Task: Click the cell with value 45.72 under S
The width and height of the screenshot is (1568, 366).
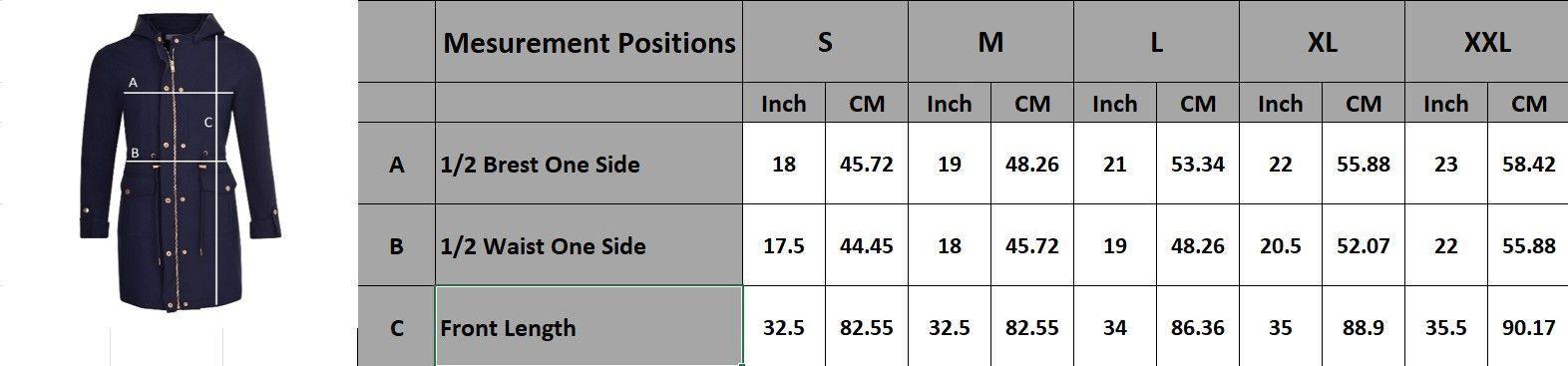Action: (867, 165)
